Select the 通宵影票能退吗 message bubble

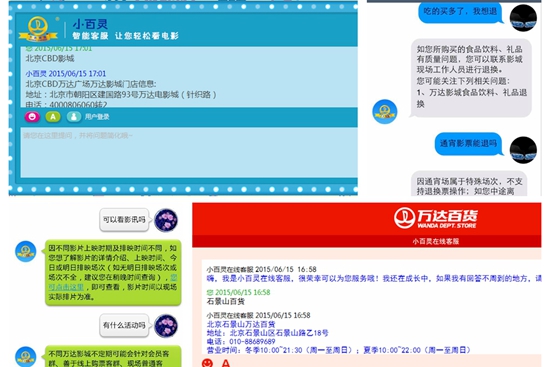point(469,144)
